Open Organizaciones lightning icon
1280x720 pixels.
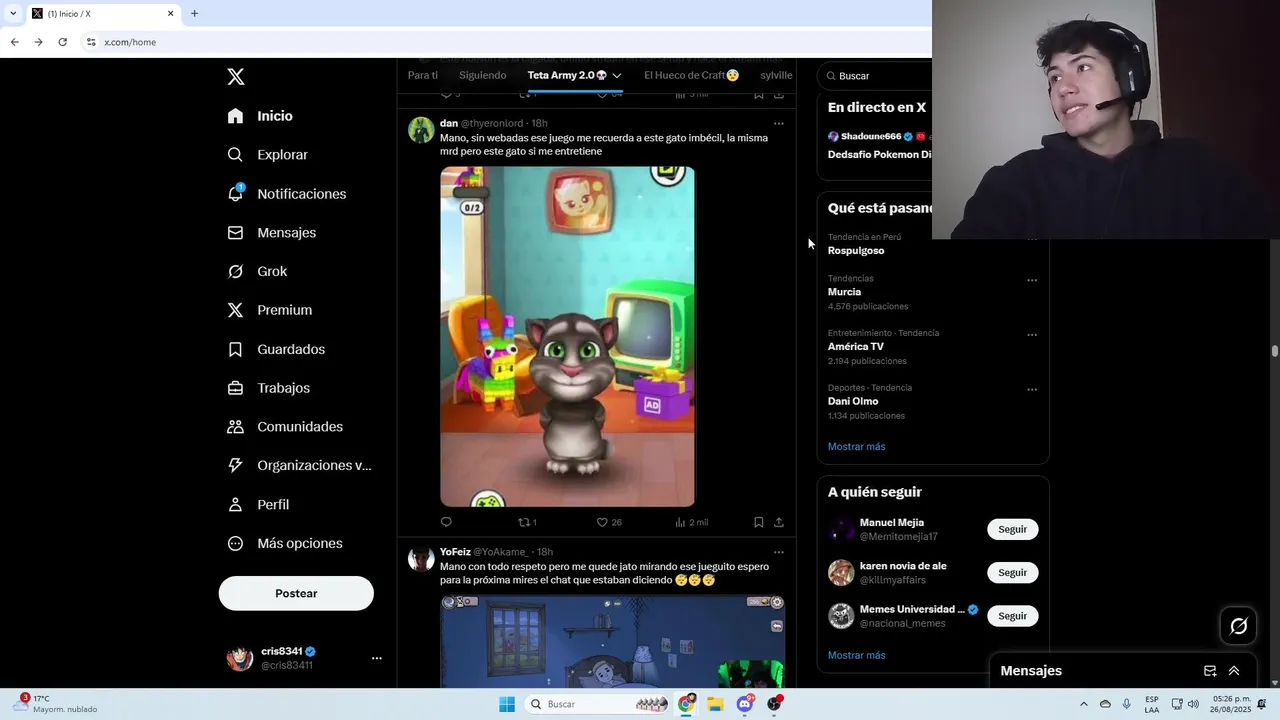coord(235,465)
